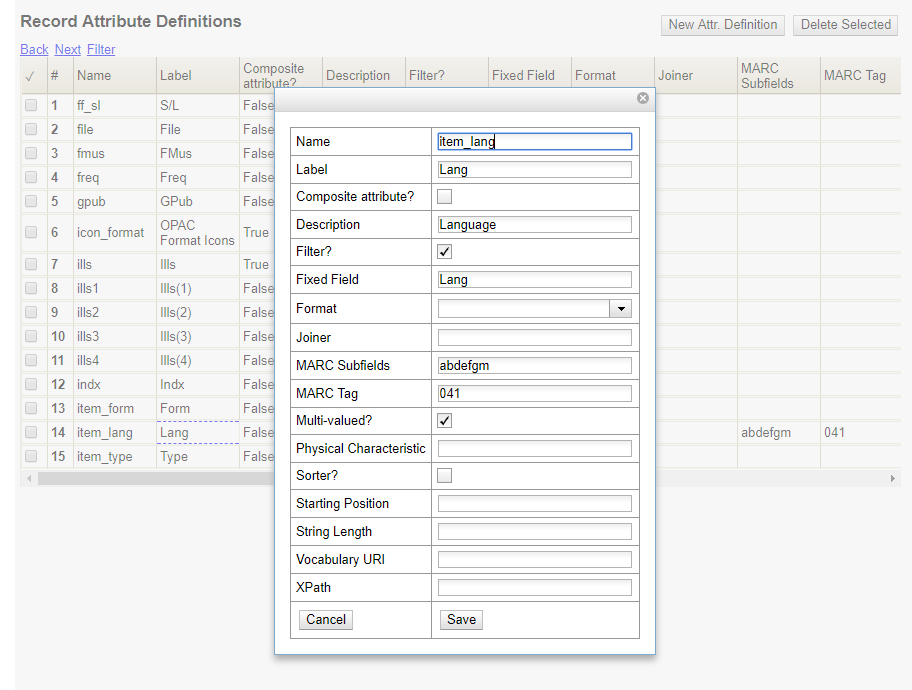Click the Save button

(460, 619)
